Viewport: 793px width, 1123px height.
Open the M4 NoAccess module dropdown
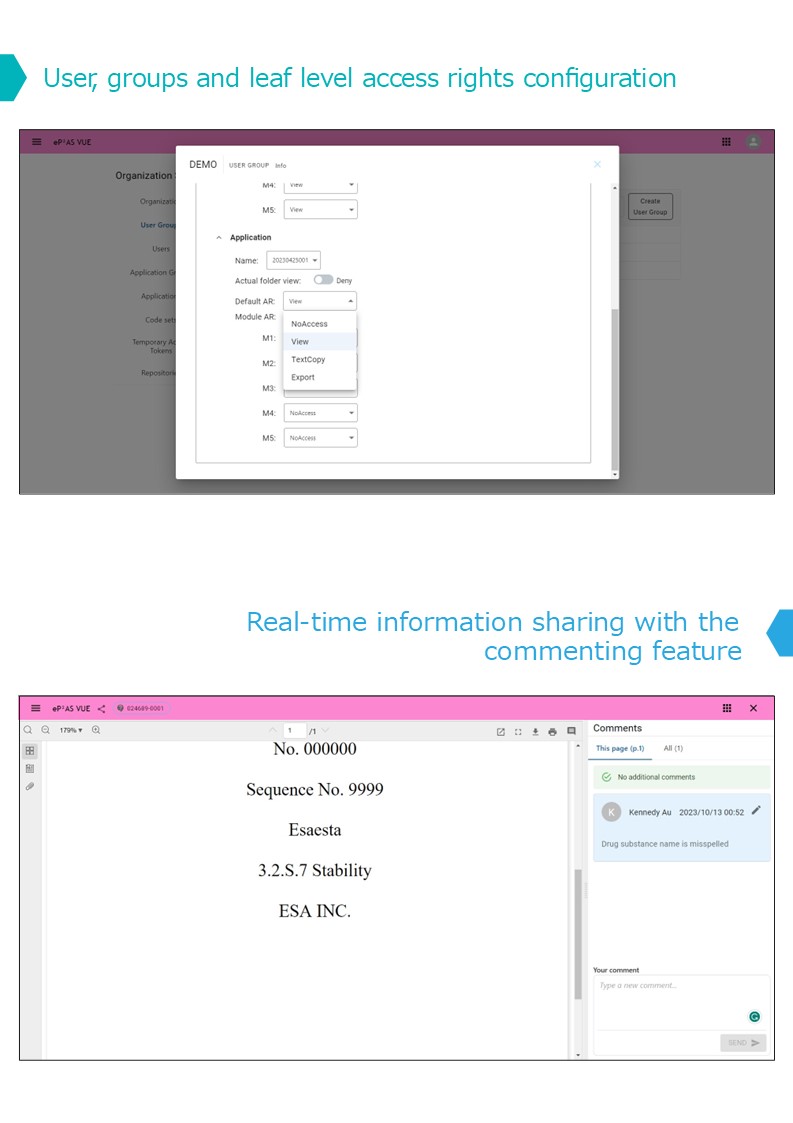[x=320, y=413]
